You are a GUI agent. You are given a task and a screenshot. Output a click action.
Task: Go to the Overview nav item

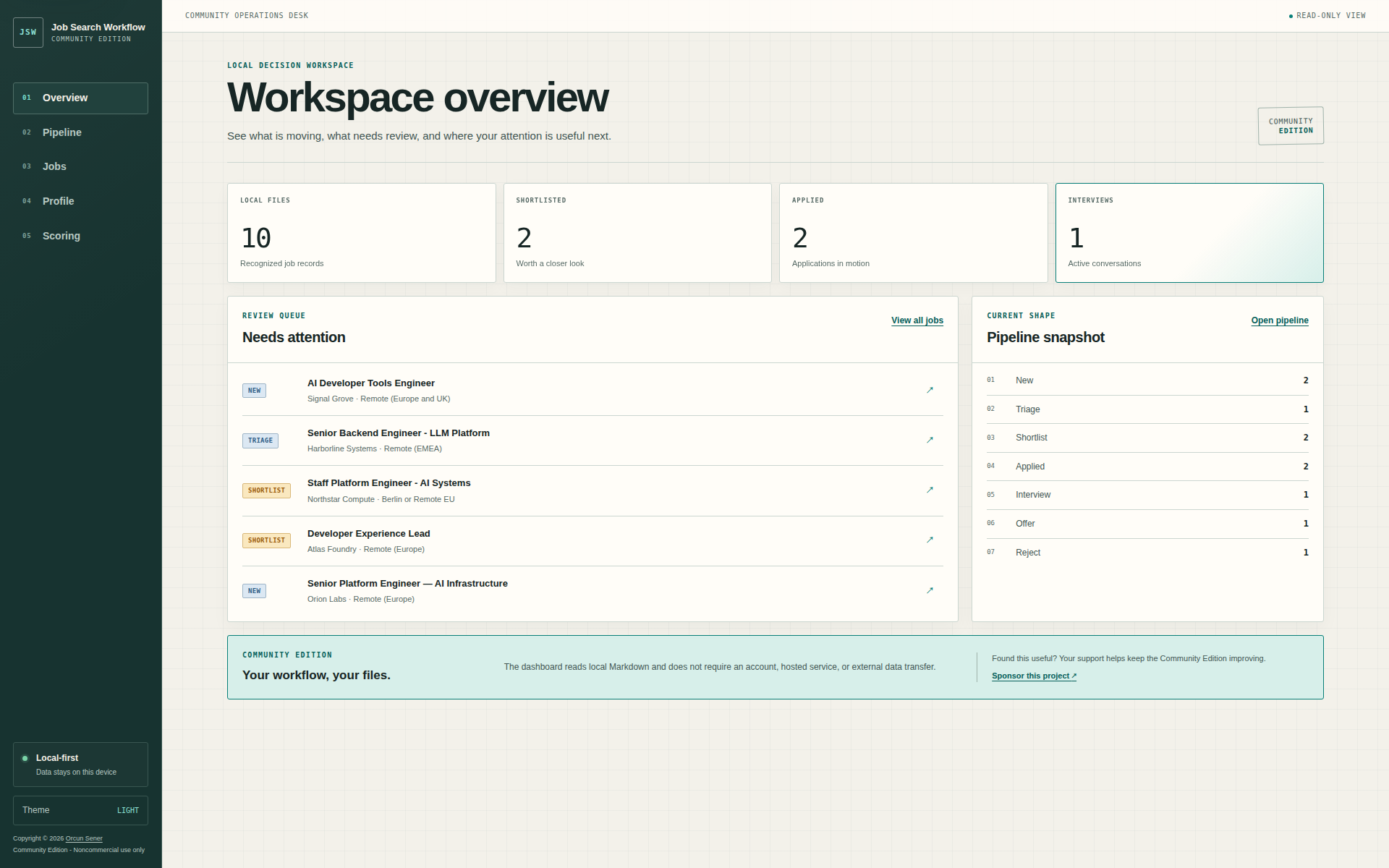[x=80, y=98]
